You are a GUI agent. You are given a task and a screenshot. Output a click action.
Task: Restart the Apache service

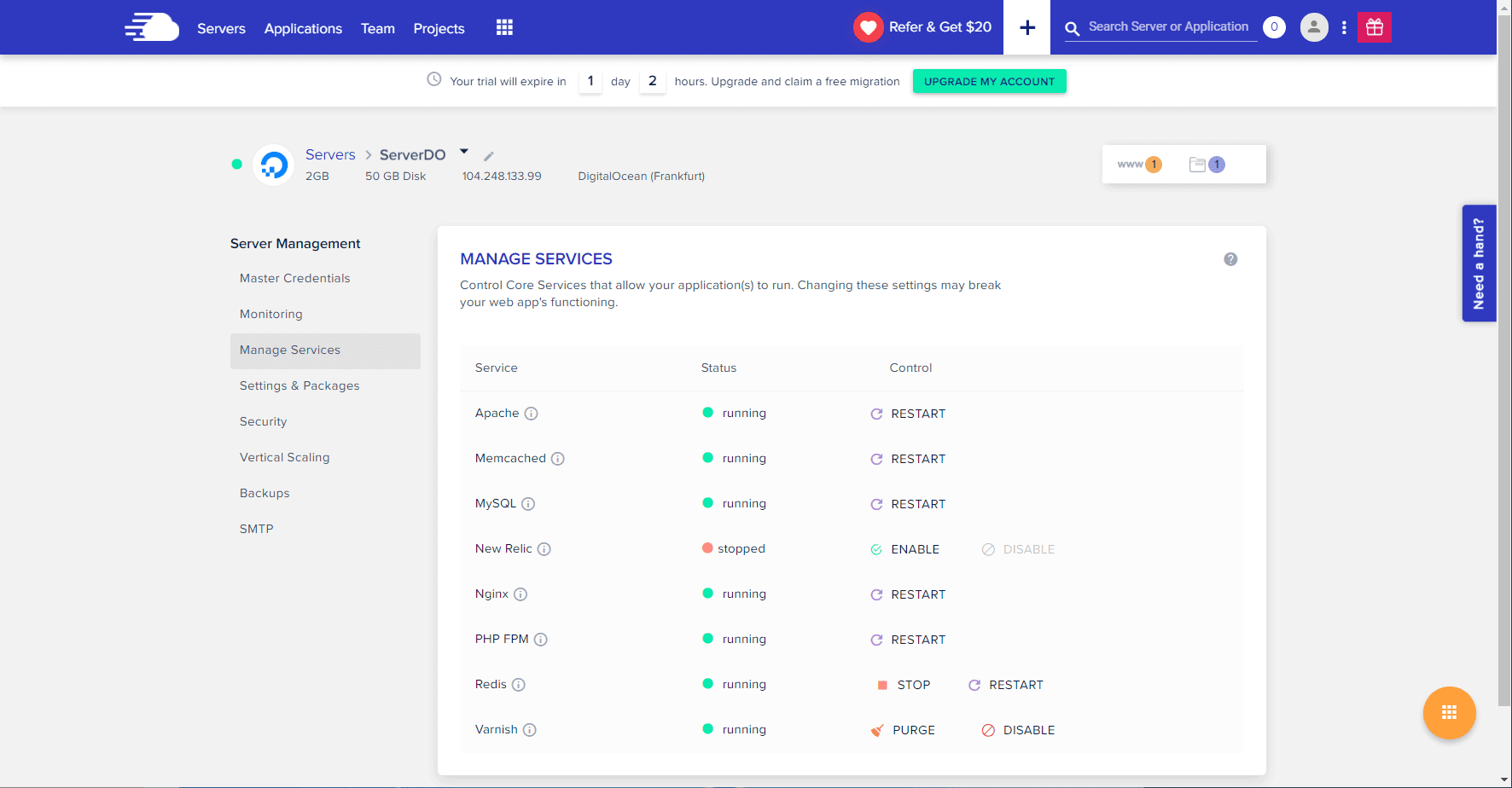pyautogui.click(x=908, y=414)
